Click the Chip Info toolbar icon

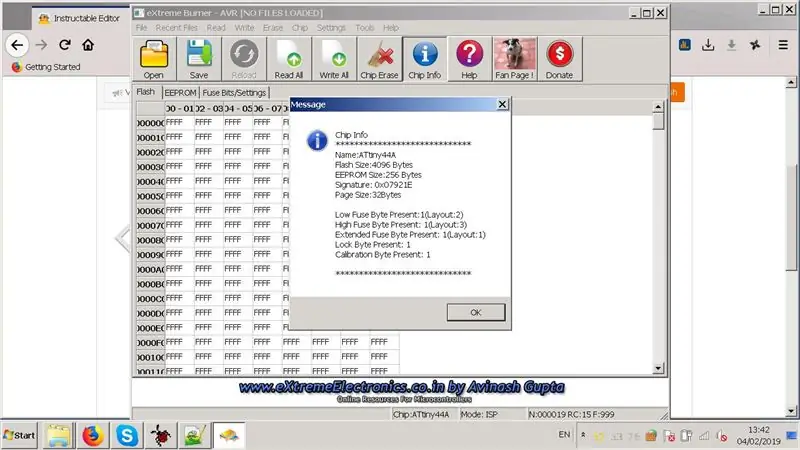click(x=424, y=59)
